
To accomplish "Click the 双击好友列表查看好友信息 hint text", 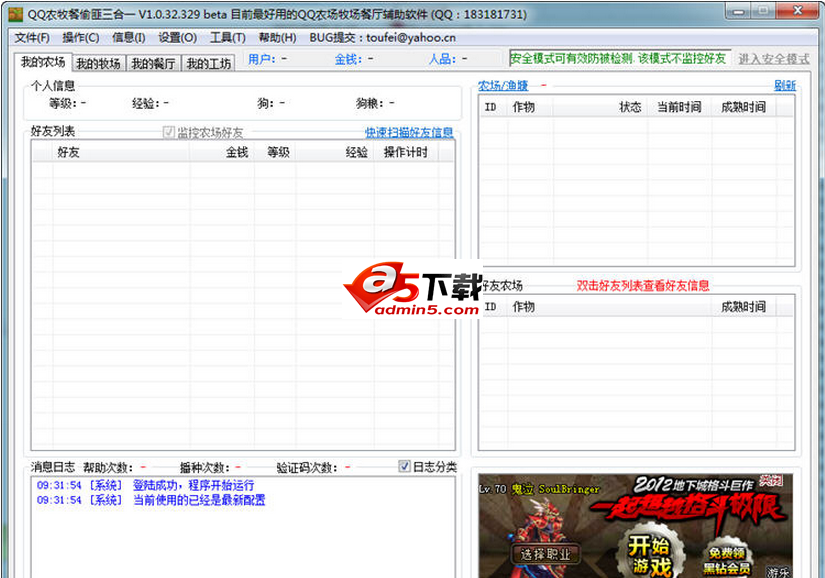I will coord(642,286).
